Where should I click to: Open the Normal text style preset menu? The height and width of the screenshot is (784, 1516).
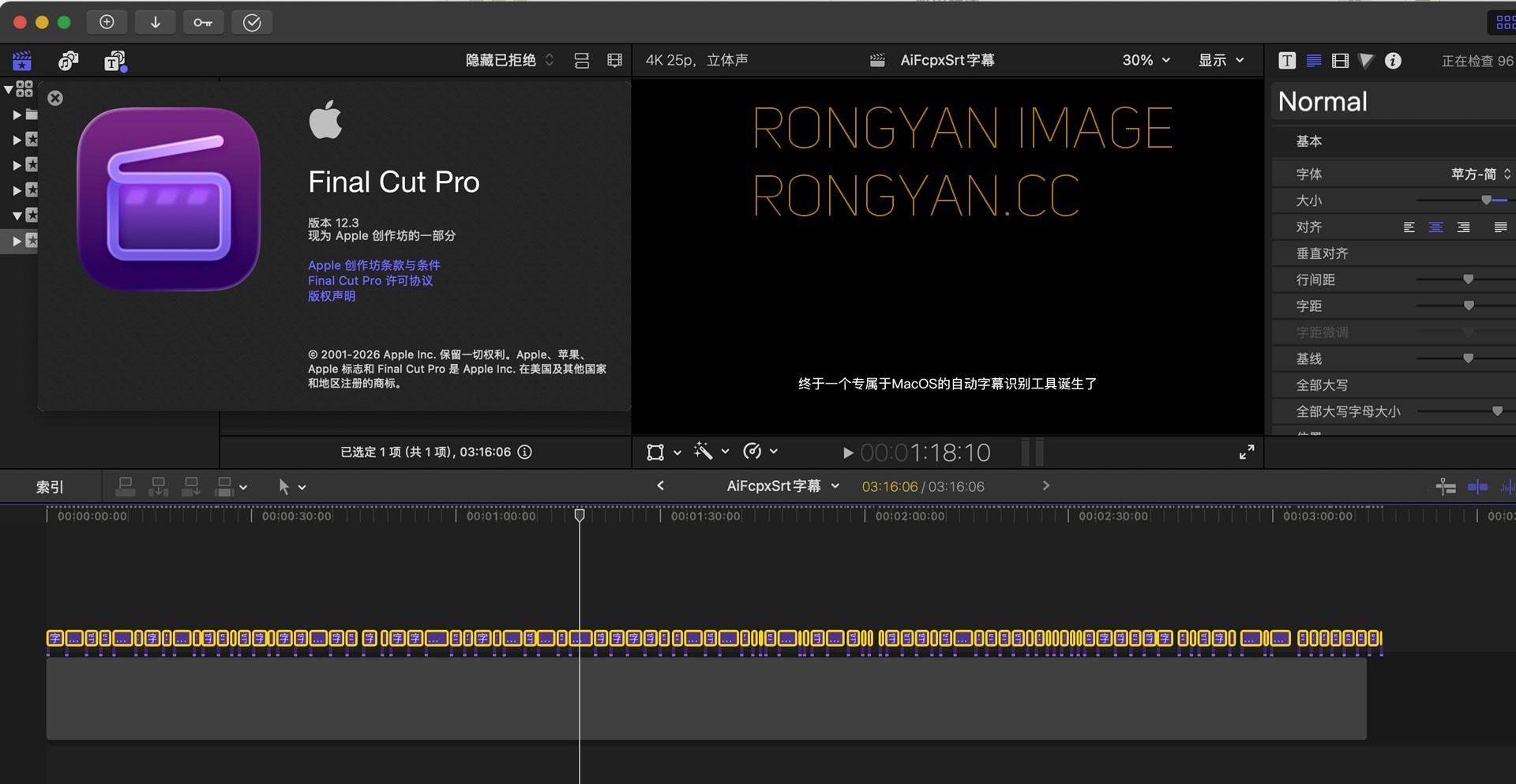pyautogui.click(x=1394, y=102)
